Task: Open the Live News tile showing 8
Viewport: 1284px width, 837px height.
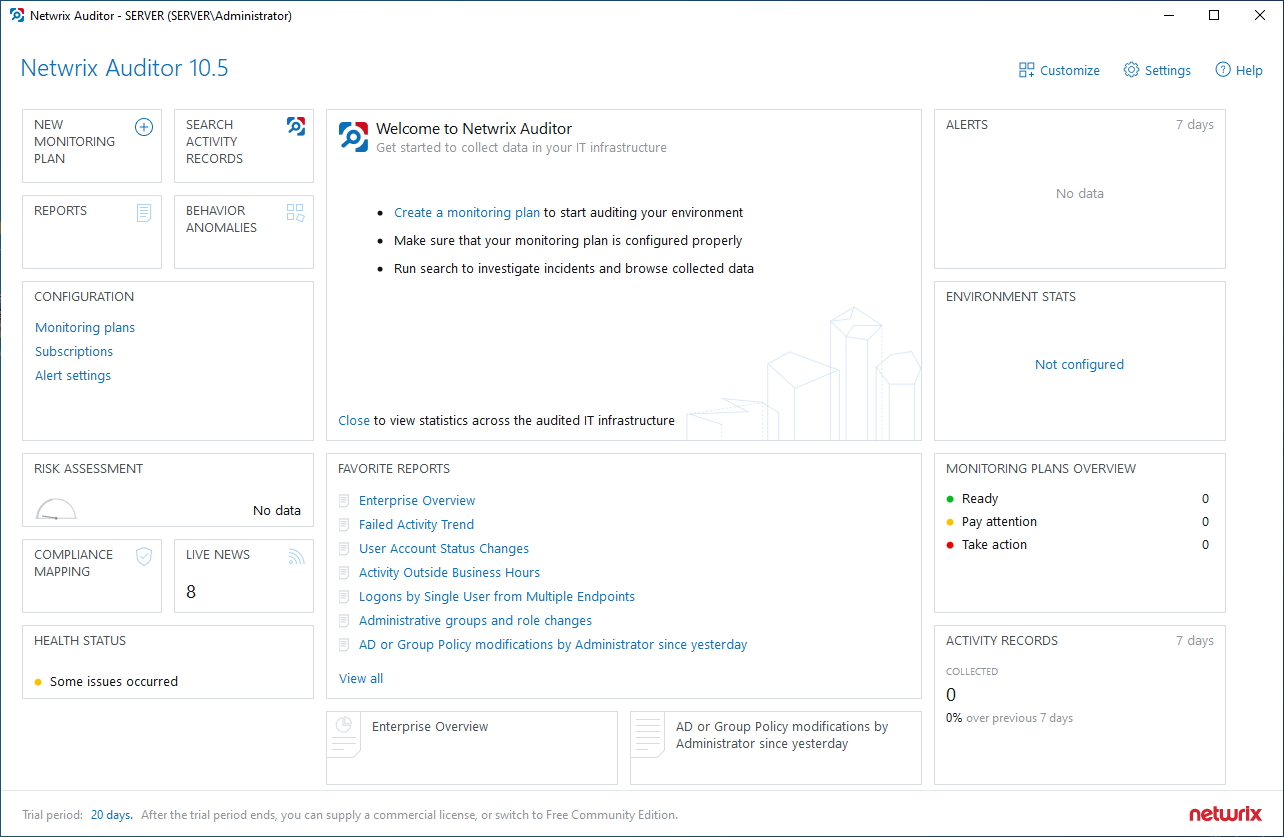Action: (244, 576)
